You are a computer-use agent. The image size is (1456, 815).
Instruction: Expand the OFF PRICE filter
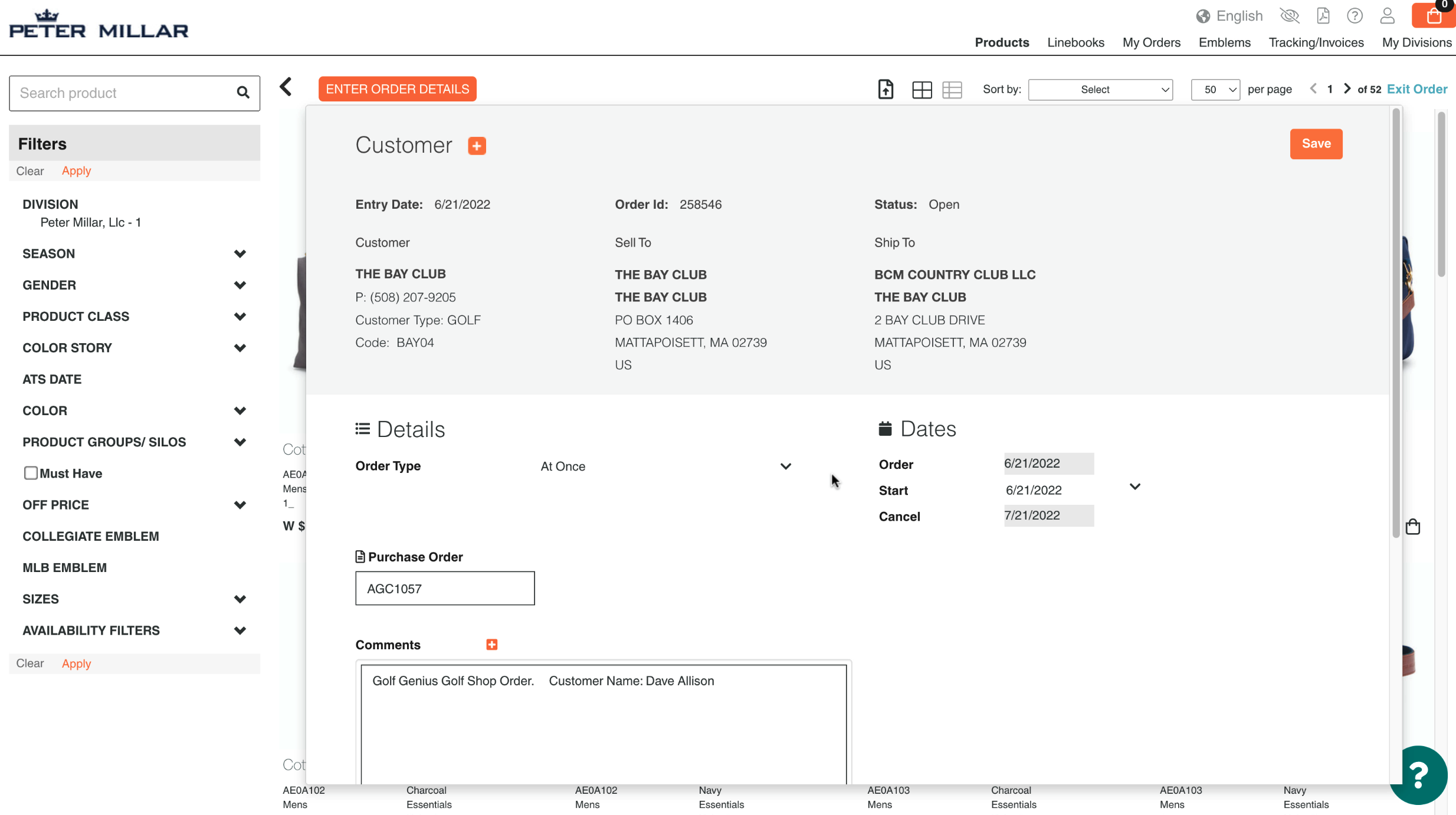point(240,505)
